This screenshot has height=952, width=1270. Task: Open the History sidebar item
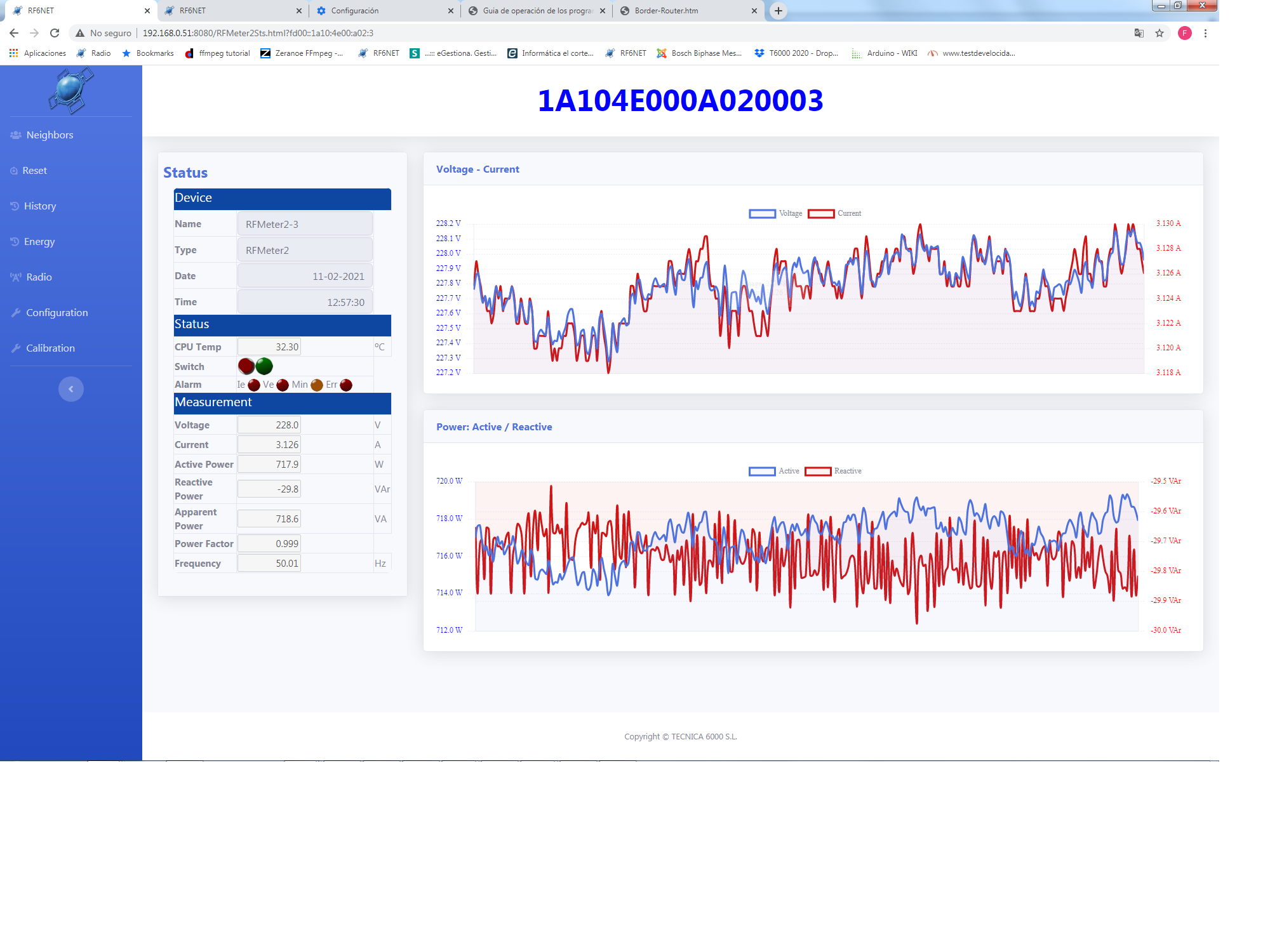39,206
